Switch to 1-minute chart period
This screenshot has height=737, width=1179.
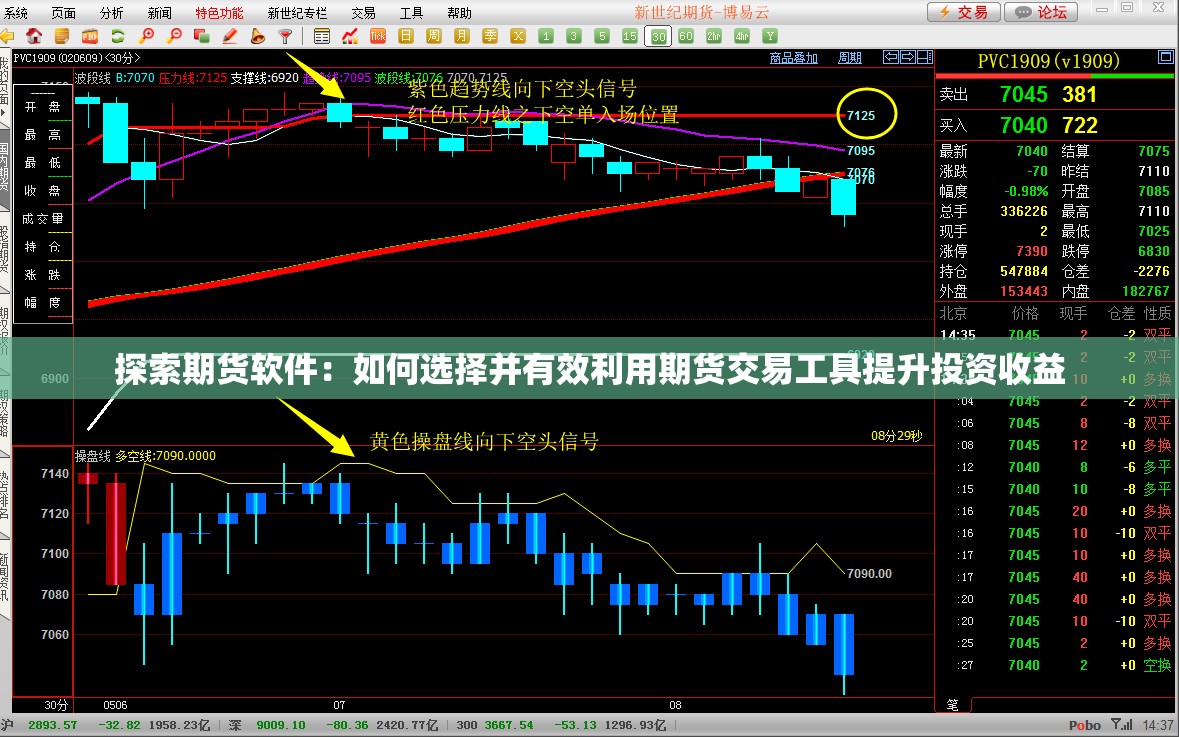546,36
